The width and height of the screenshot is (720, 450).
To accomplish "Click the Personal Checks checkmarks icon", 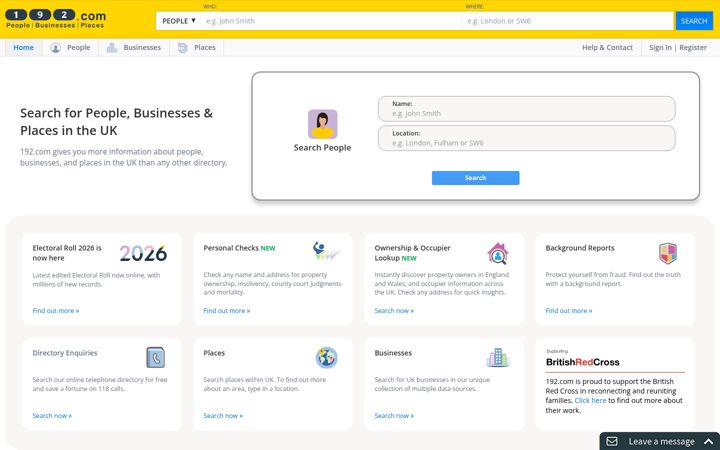I will pyautogui.click(x=326, y=251).
